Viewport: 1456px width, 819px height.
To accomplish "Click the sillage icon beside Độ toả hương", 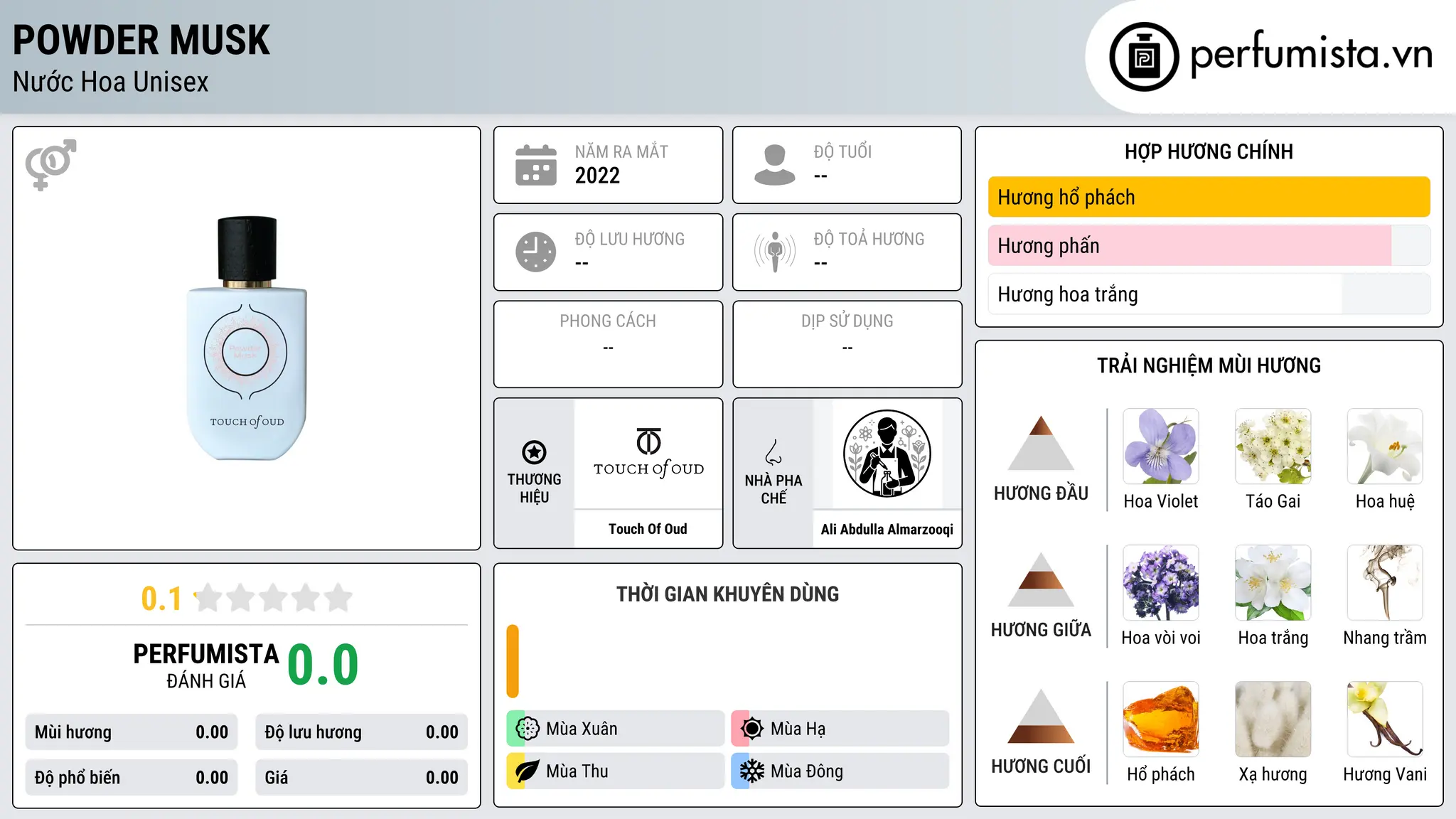I will point(775,252).
